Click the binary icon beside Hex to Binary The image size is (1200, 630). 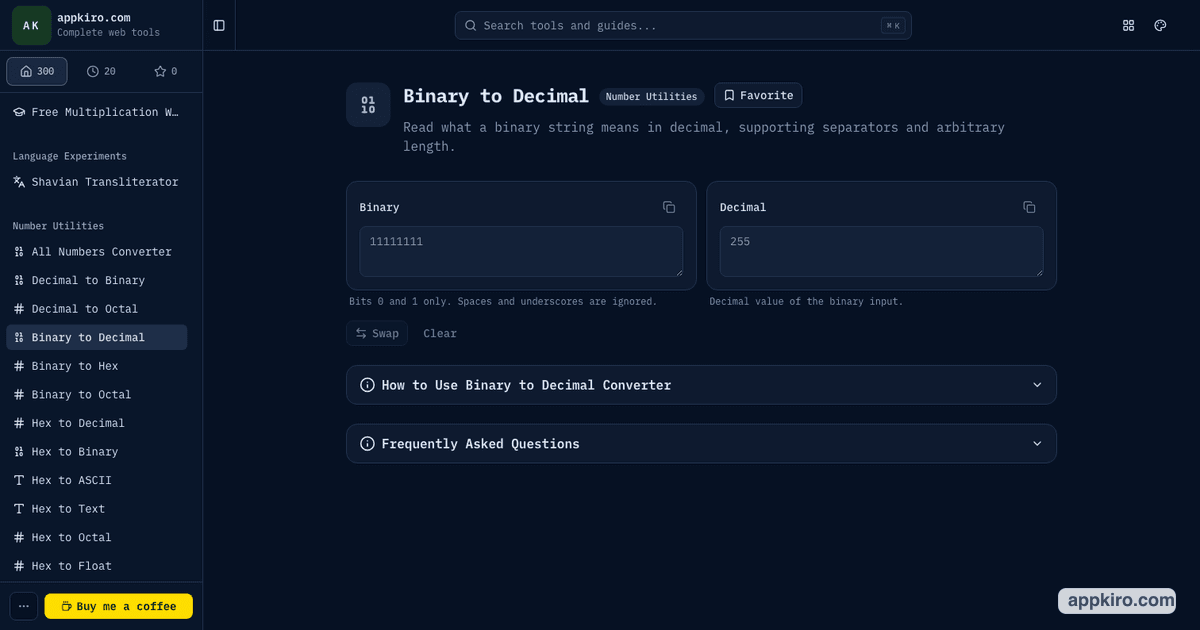pos(19,451)
